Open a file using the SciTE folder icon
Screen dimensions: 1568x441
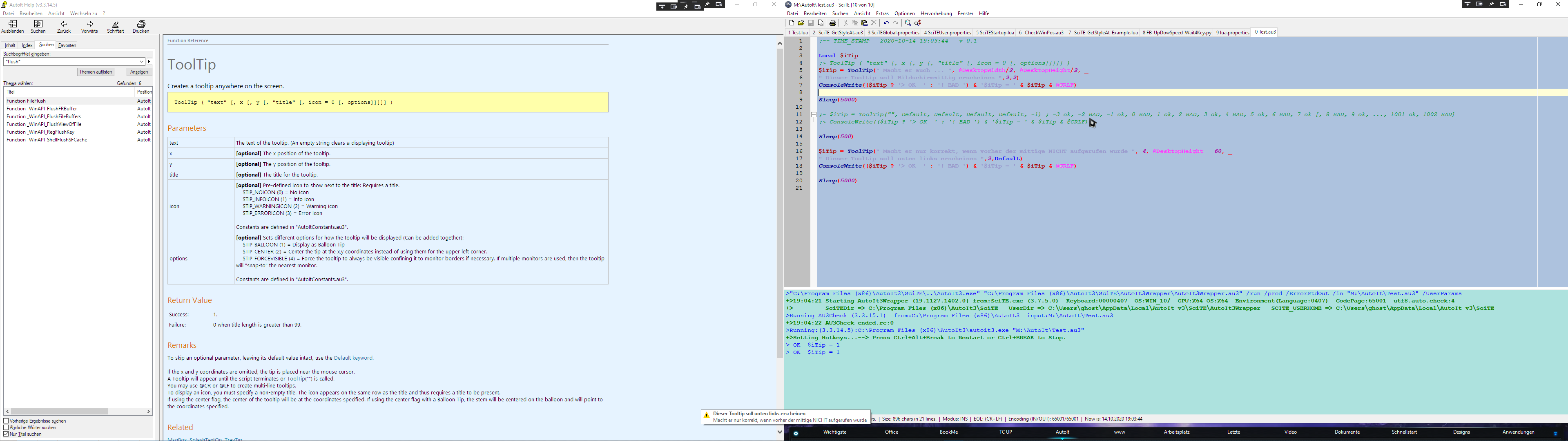point(801,23)
